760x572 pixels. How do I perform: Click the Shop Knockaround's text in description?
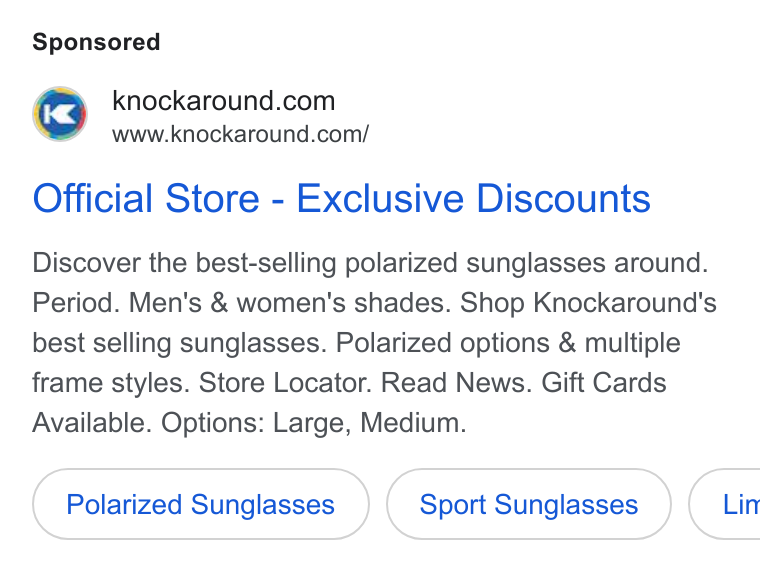[x=588, y=303]
